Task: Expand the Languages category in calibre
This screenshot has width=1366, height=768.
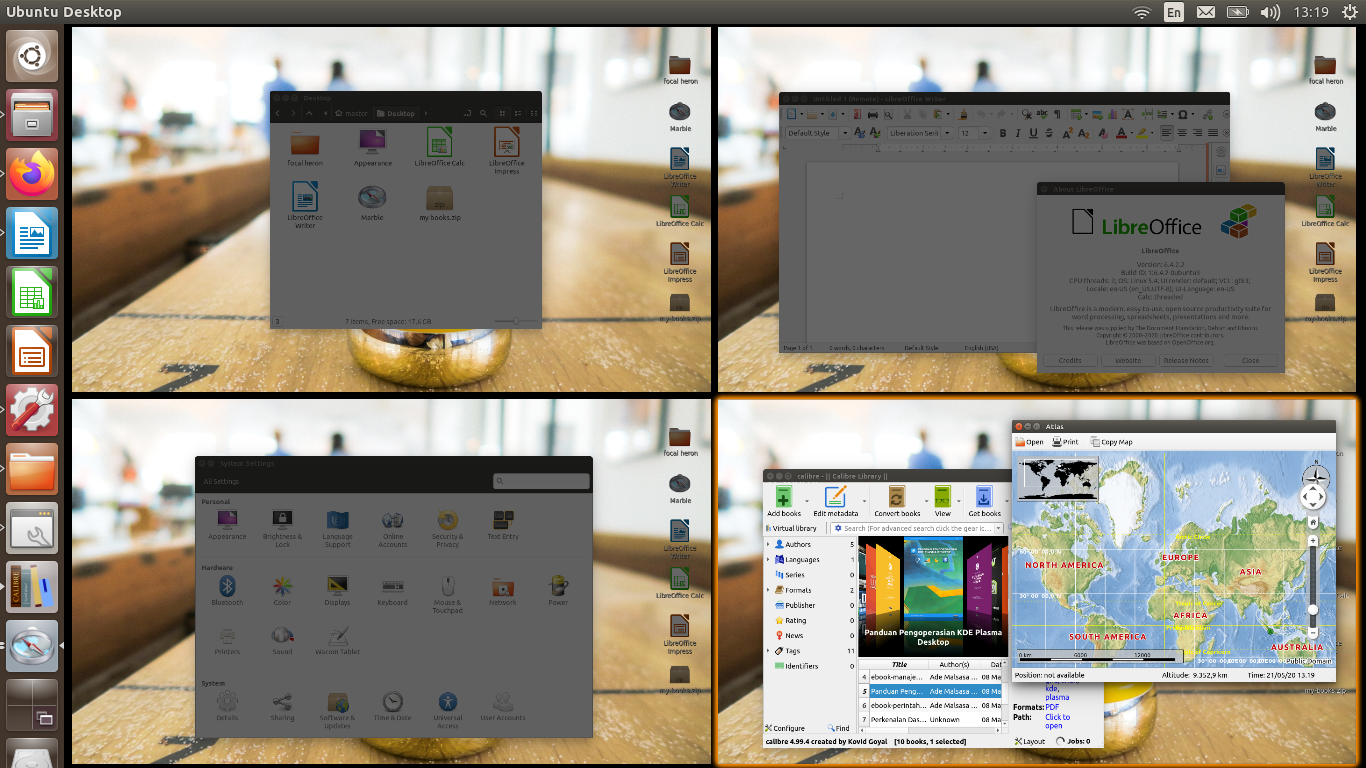Action: [768, 560]
